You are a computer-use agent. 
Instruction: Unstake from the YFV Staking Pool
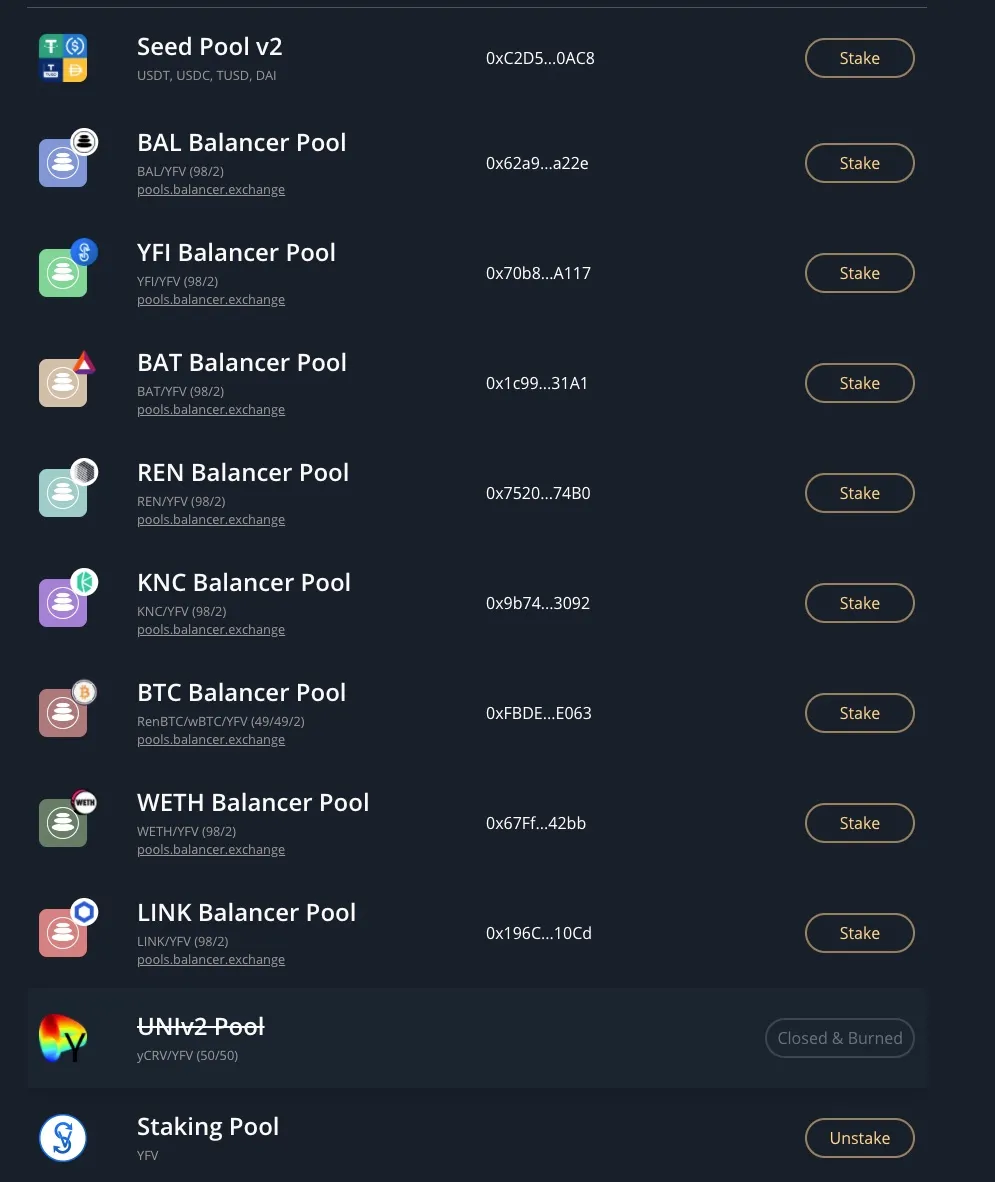point(859,1138)
